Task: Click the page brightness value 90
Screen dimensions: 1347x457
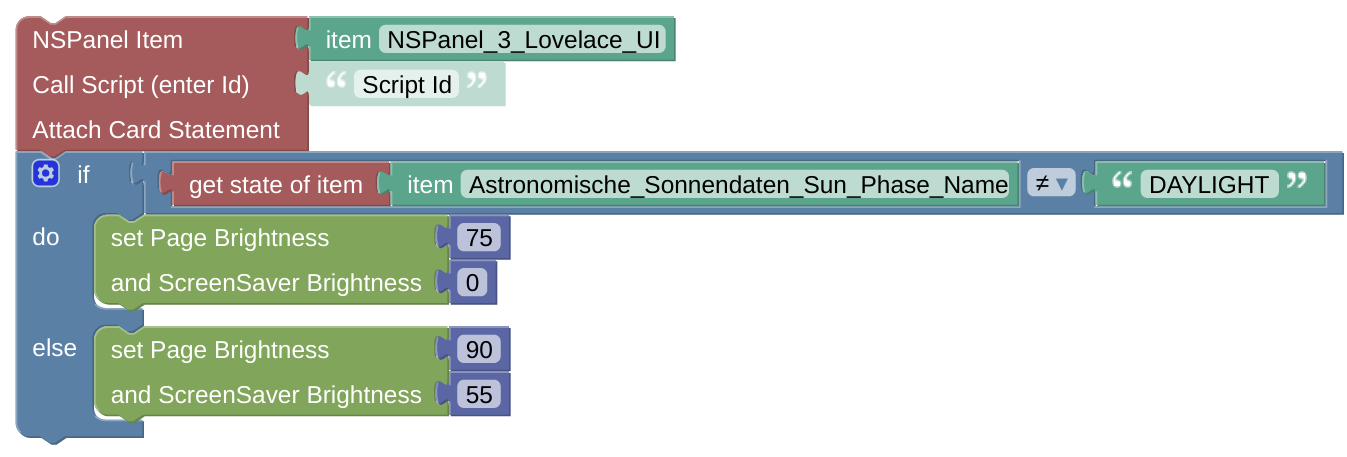Action: (479, 350)
